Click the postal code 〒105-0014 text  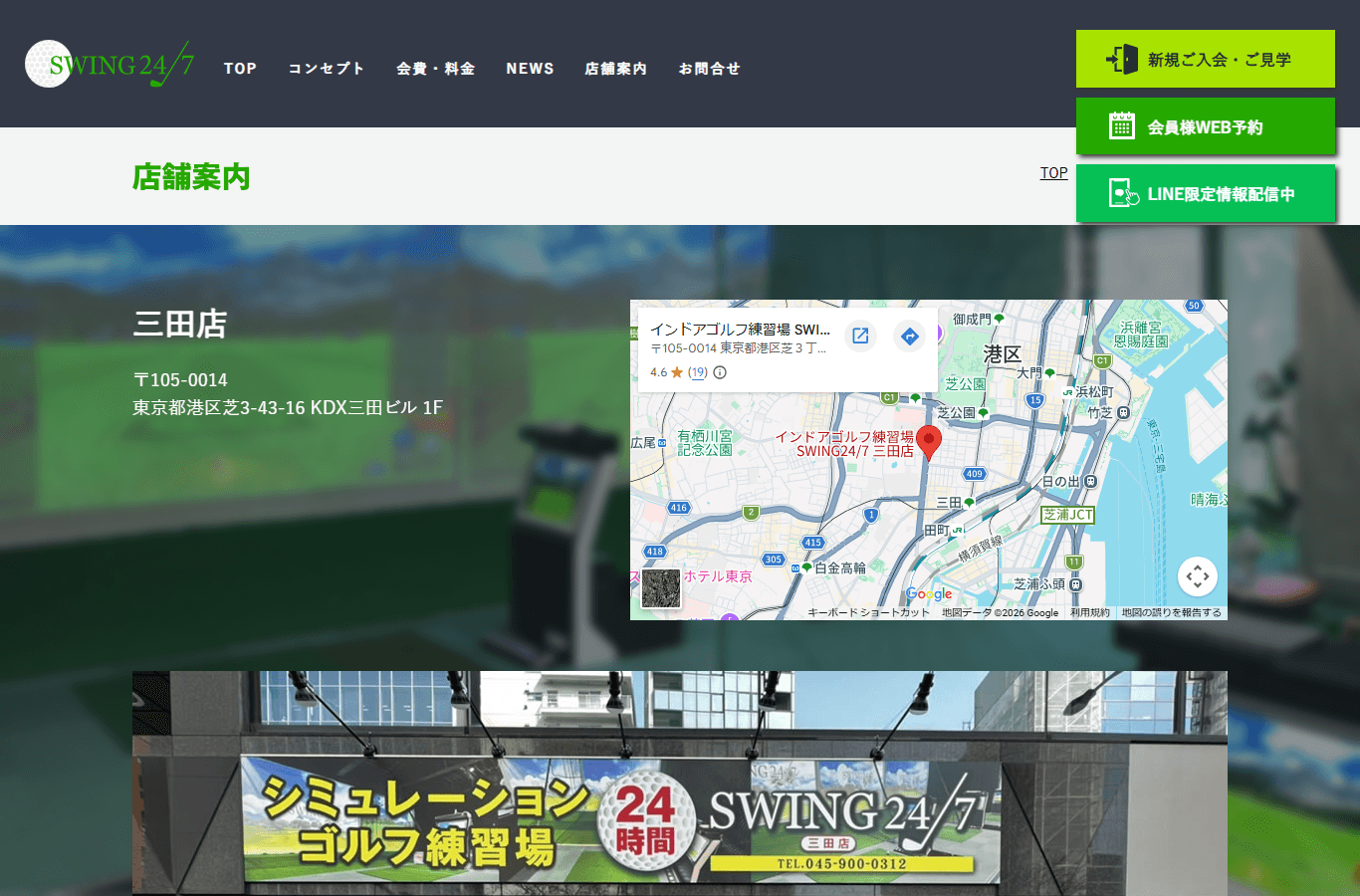tap(180, 379)
